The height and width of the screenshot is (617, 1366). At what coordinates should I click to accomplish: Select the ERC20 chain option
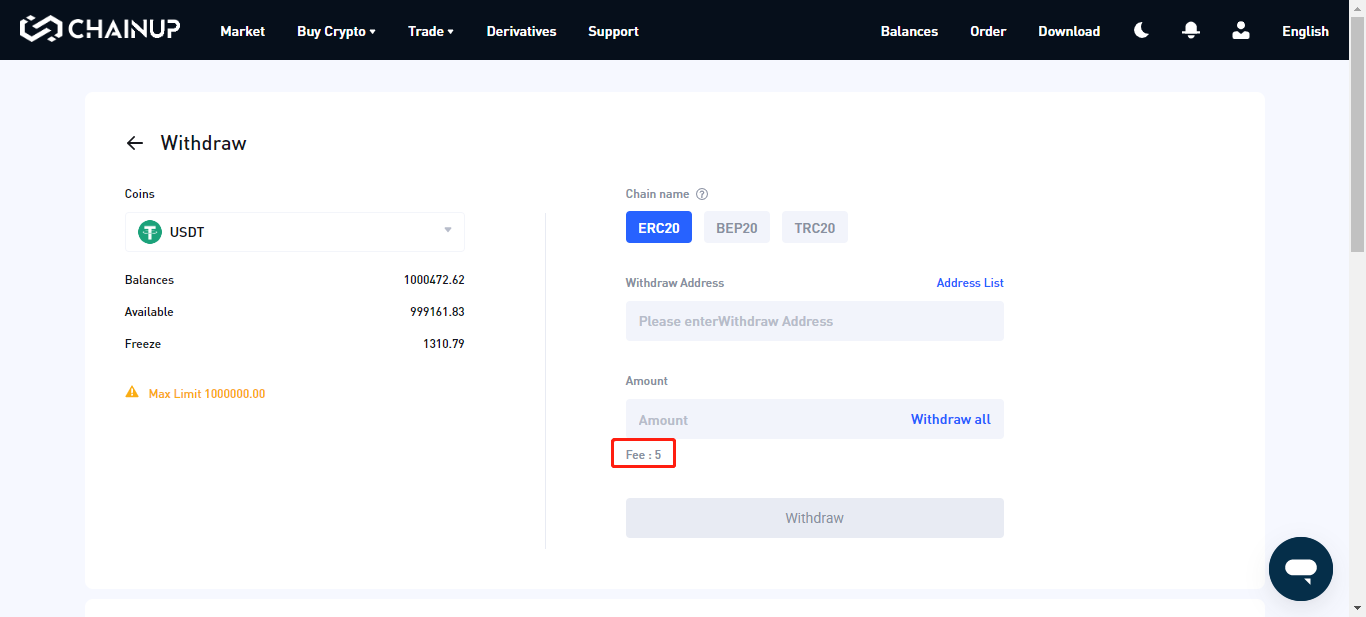[x=659, y=228]
